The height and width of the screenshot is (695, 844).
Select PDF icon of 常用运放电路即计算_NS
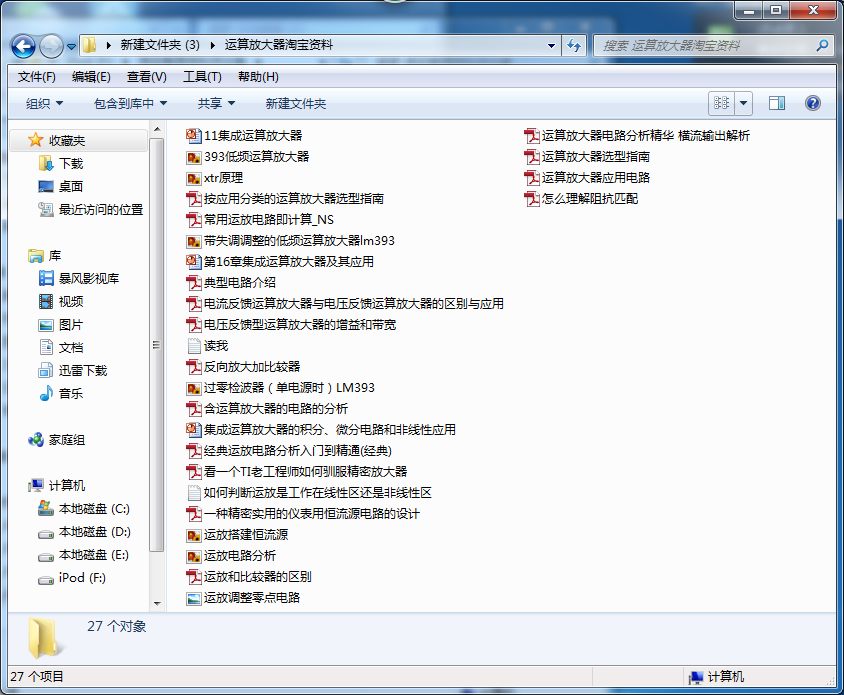[x=193, y=220]
